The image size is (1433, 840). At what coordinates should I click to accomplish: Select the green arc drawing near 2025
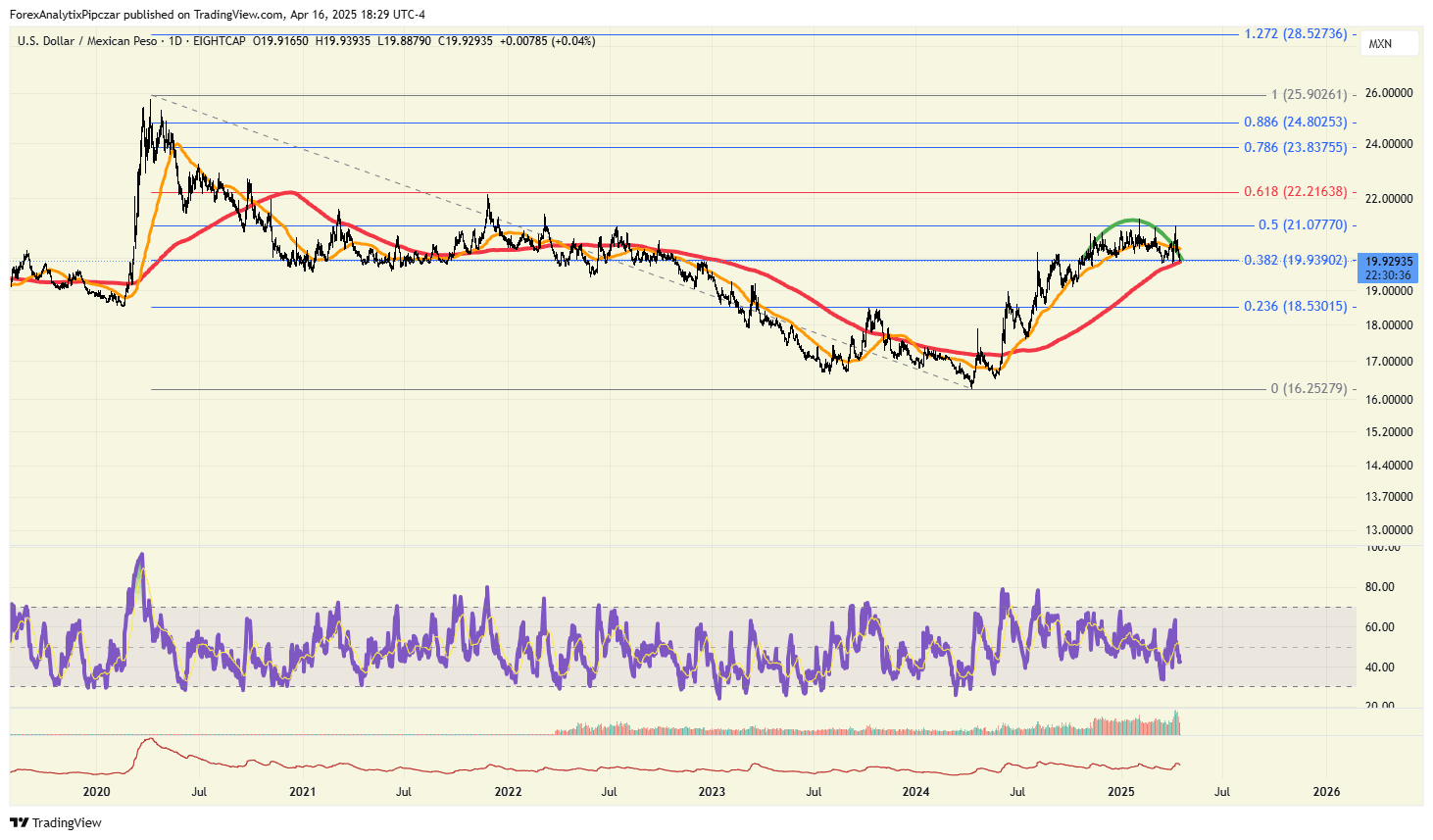tap(1134, 221)
